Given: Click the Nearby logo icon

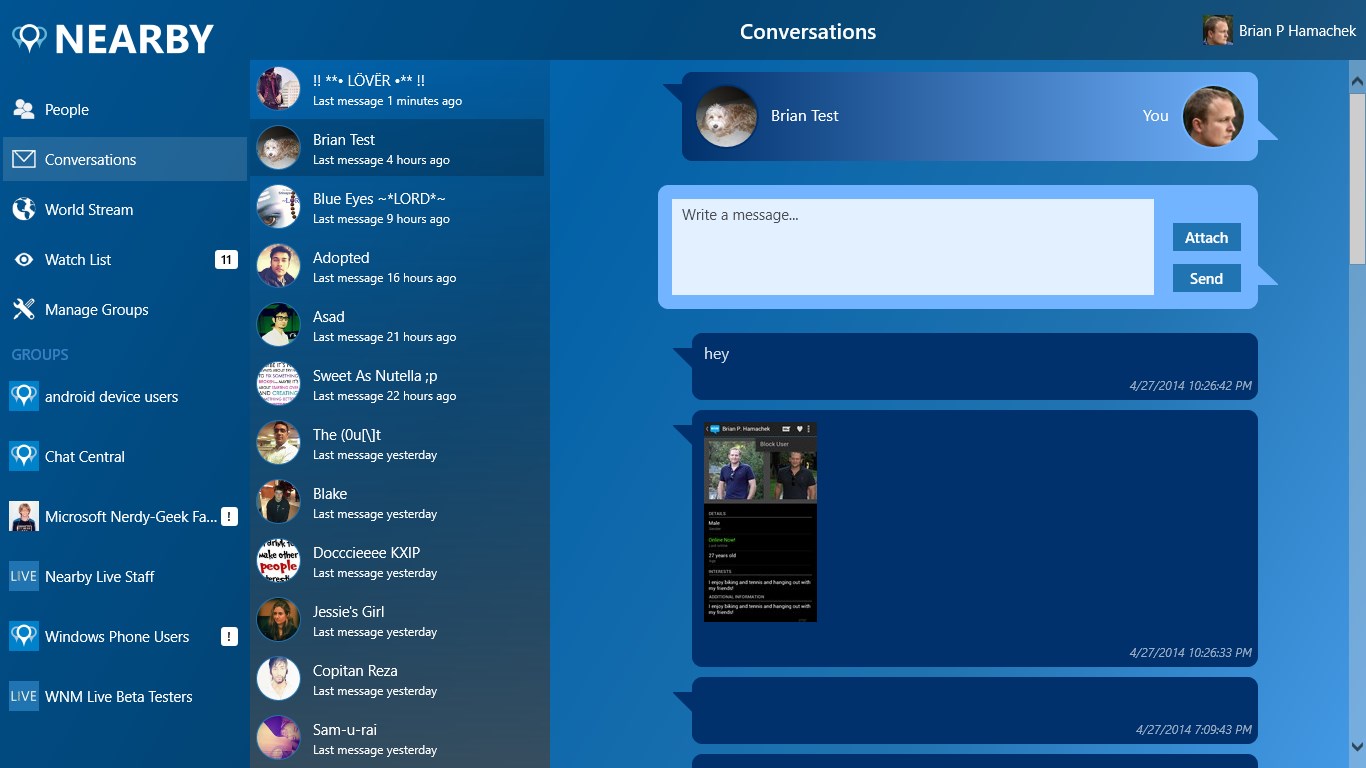Looking at the screenshot, I should click(x=30, y=38).
